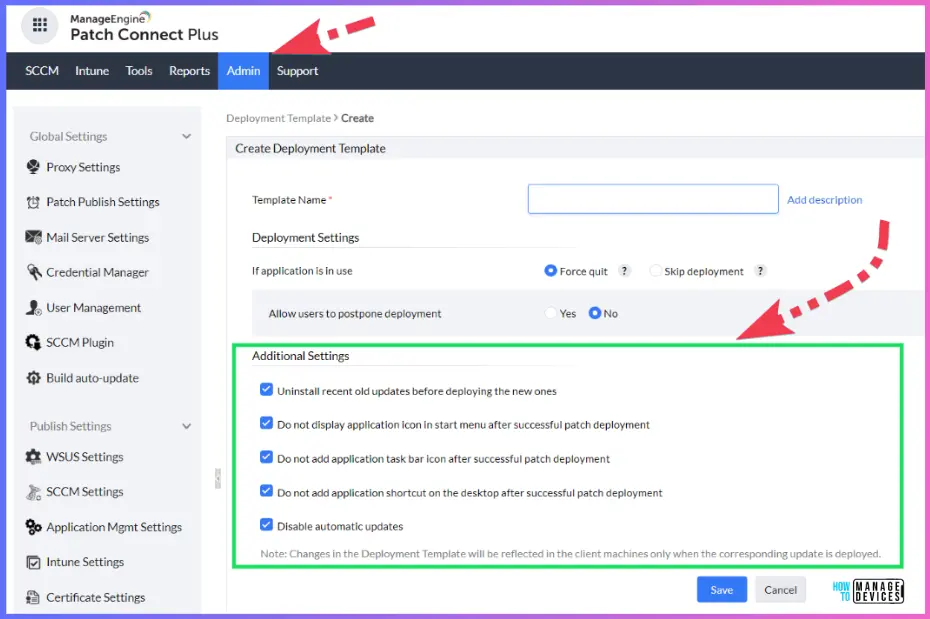Open the SCCM tab
The width and height of the screenshot is (930, 619).
(x=42, y=71)
